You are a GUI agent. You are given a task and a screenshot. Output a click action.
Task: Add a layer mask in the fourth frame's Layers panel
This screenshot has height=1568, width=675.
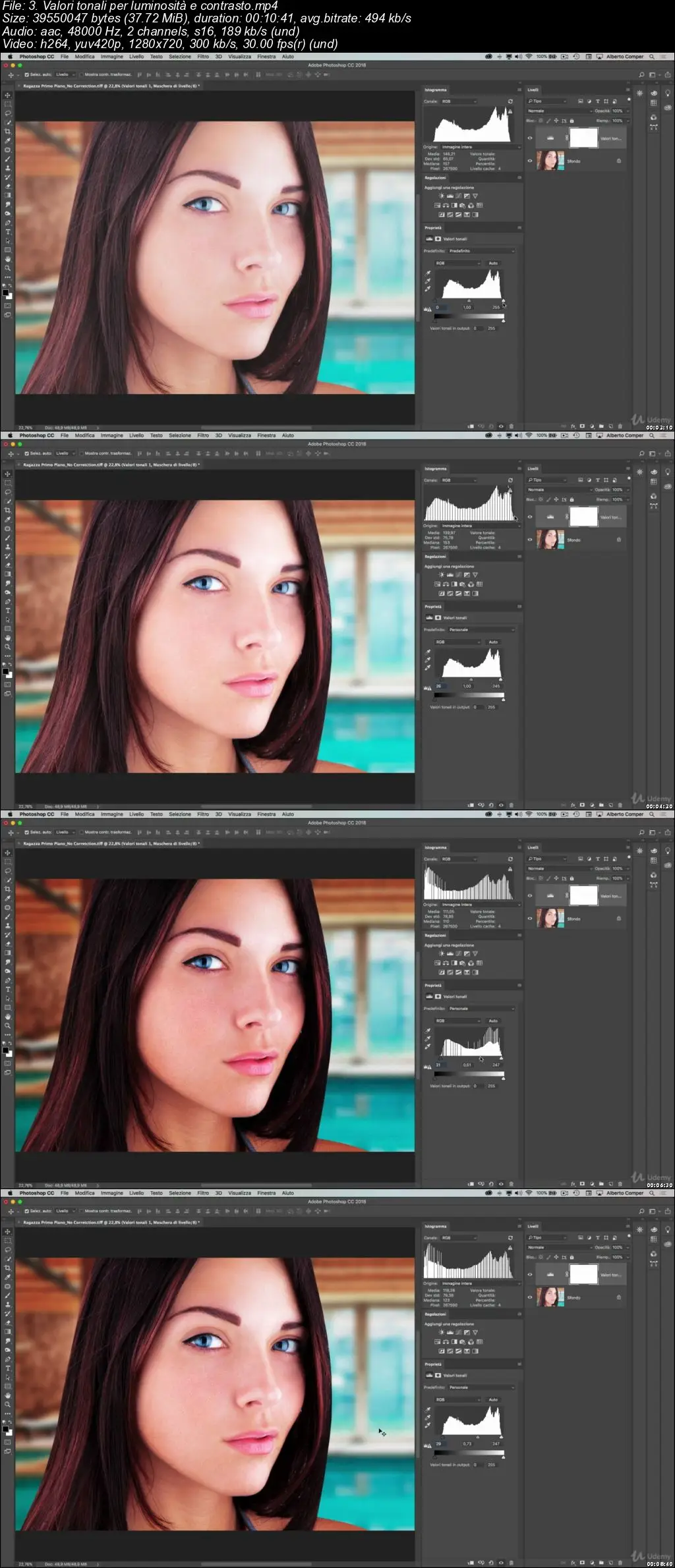click(582, 1563)
